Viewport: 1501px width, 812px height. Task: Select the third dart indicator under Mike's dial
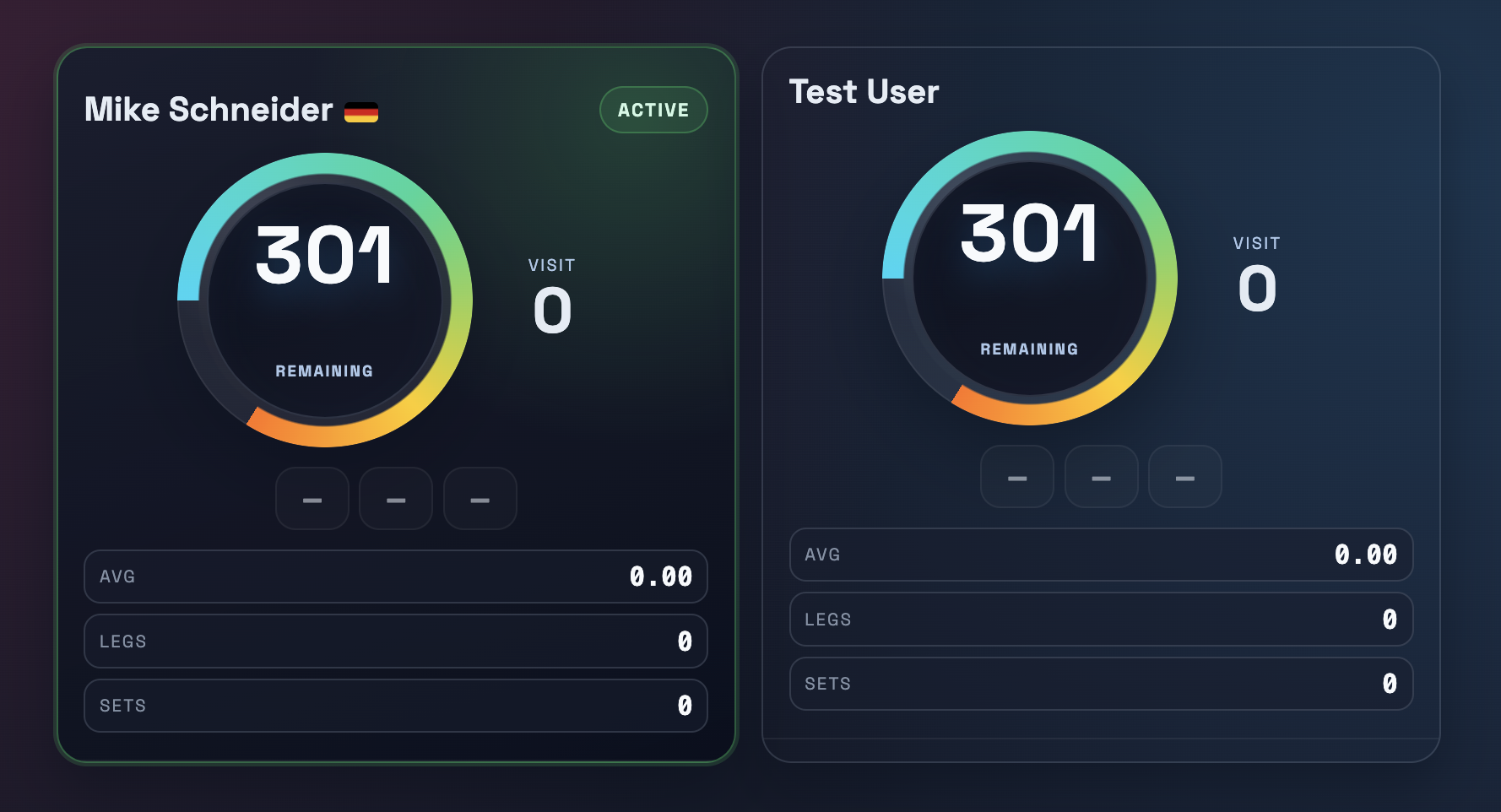[x=480, y=498]
